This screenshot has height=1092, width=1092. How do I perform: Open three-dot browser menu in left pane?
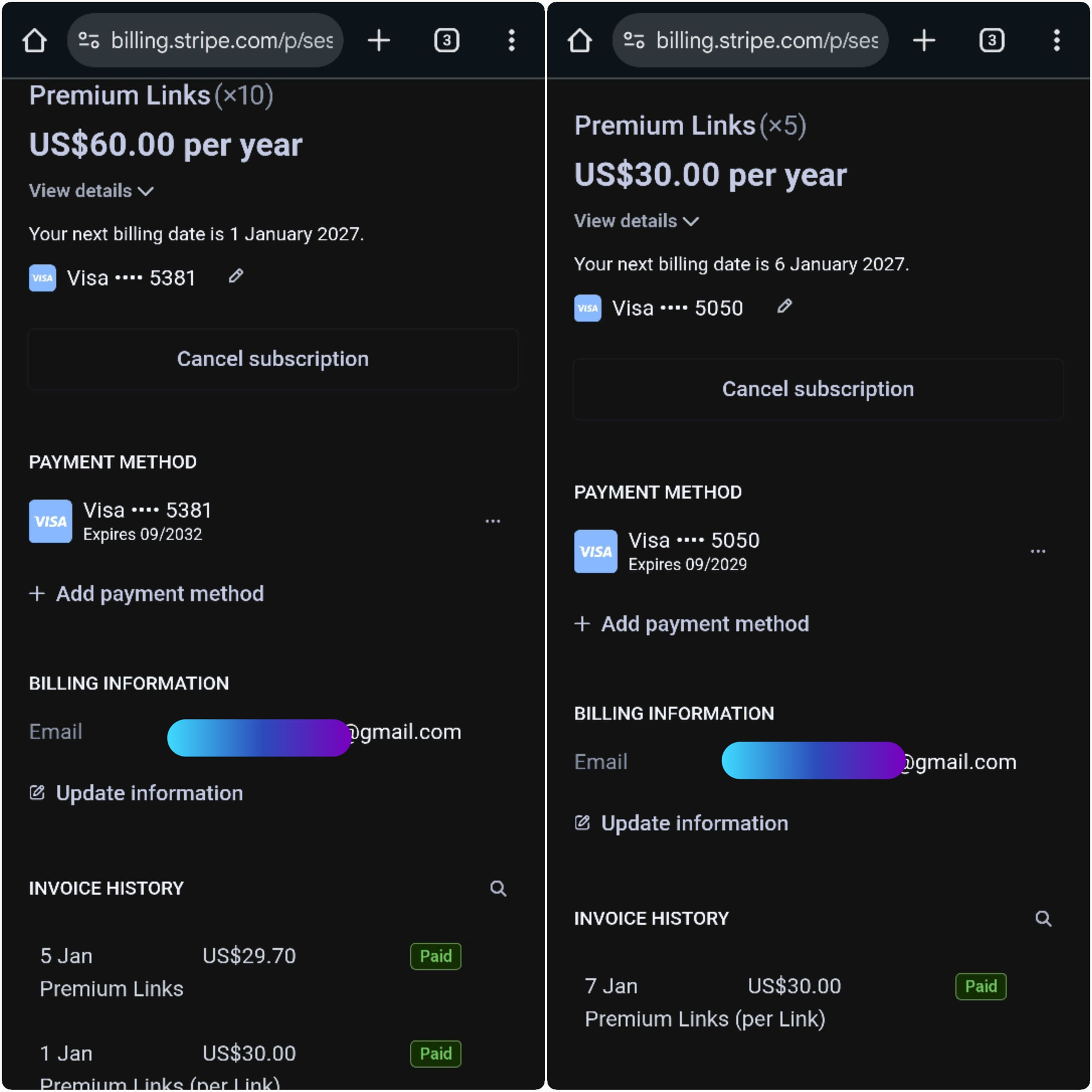(x=511, y=40)
